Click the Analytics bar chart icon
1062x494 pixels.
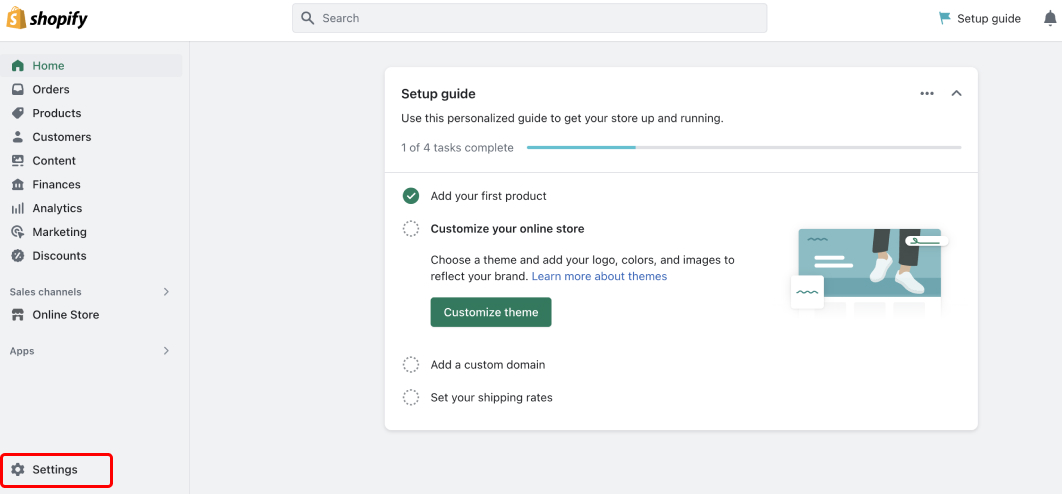click(x=18, y=208)
